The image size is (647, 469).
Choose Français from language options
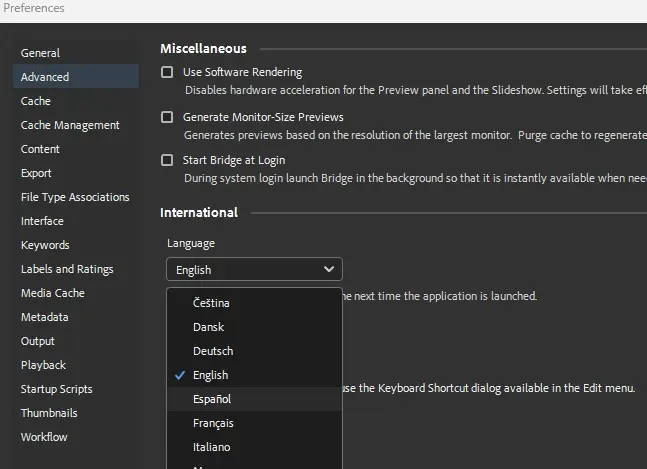pyautogui.click(x=254, y=423)
